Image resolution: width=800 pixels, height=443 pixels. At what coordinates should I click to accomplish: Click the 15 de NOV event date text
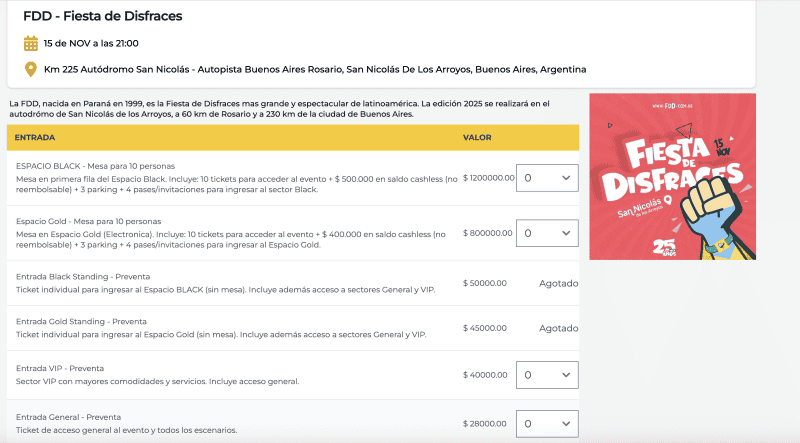[x=91, y=43]
